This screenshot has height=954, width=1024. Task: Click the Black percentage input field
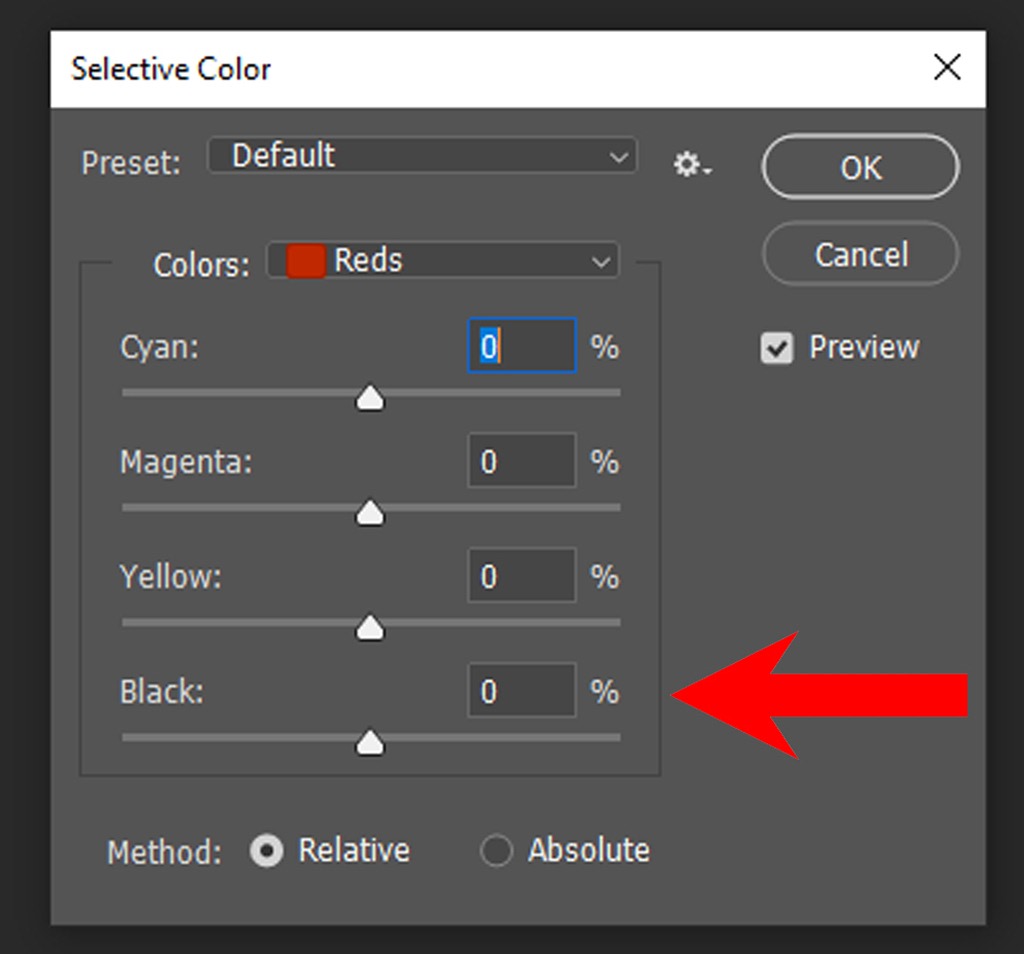[521, 691]
